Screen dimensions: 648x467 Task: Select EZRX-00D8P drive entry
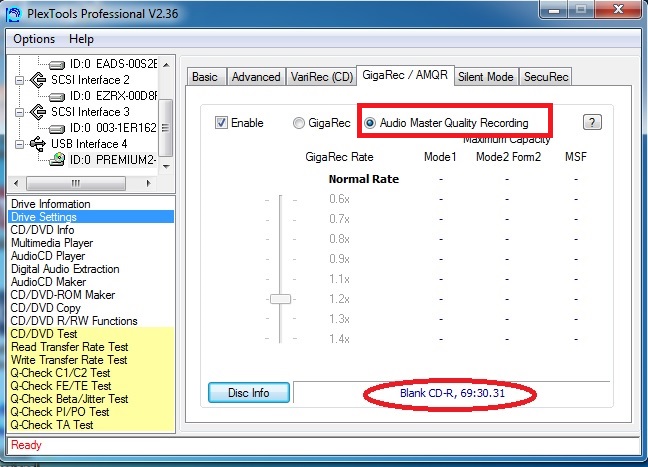point(113,96)
